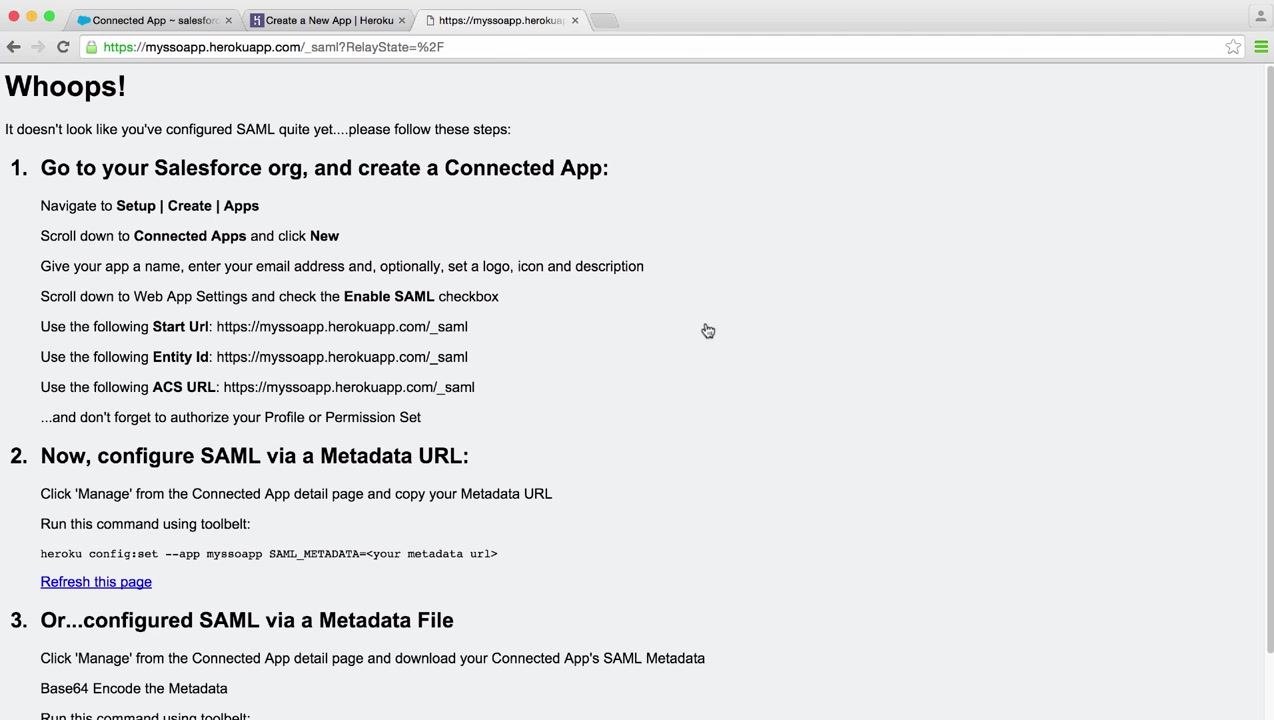Follow the Refresh this page link
This screenshot has height=720, width=1274.
pyautogui.click(x=96, y=582)
